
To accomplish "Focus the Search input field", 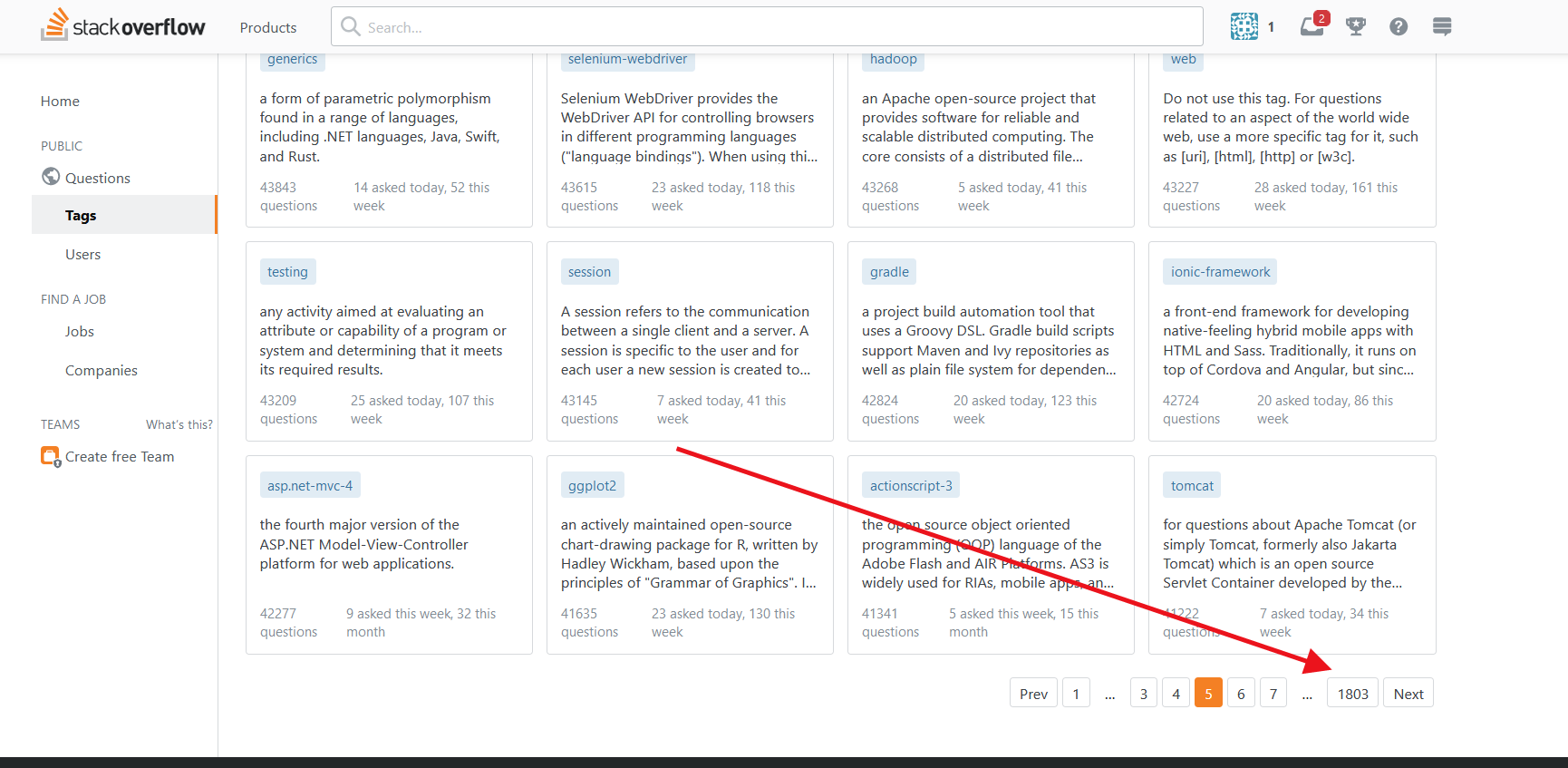I will (767, 26).
